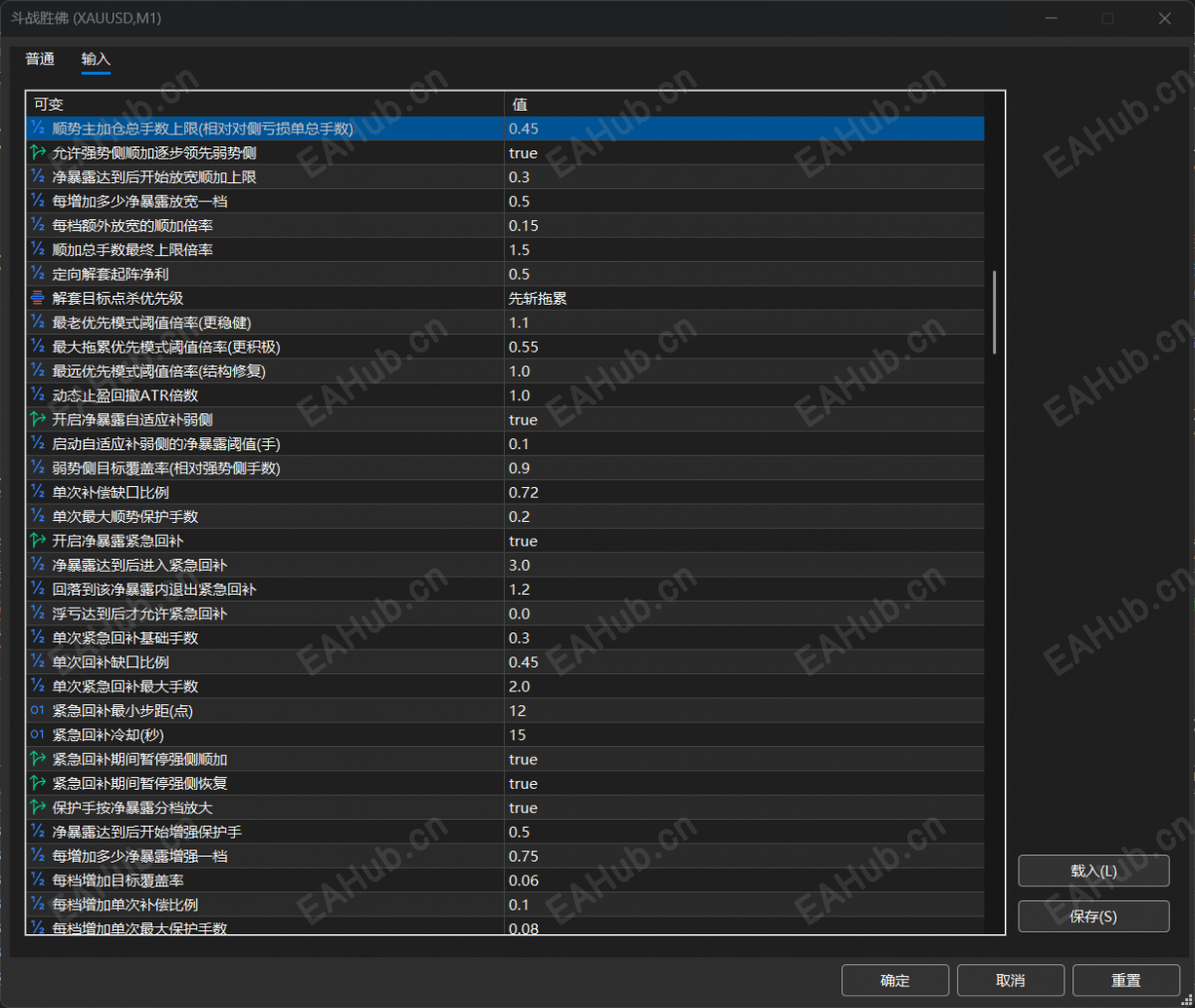
Task: Click the icon beside 每增加多少净暴露放宽一档
Action: click(38, 201)
